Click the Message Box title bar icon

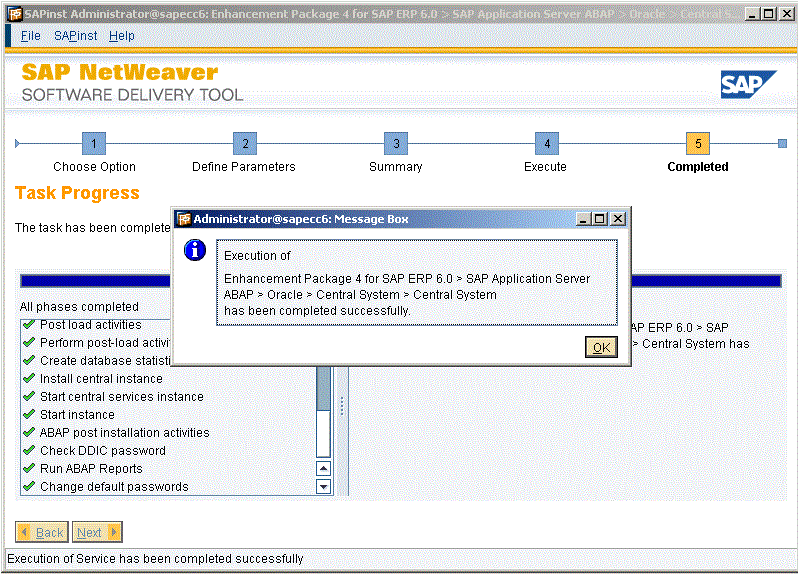(183, 219)
